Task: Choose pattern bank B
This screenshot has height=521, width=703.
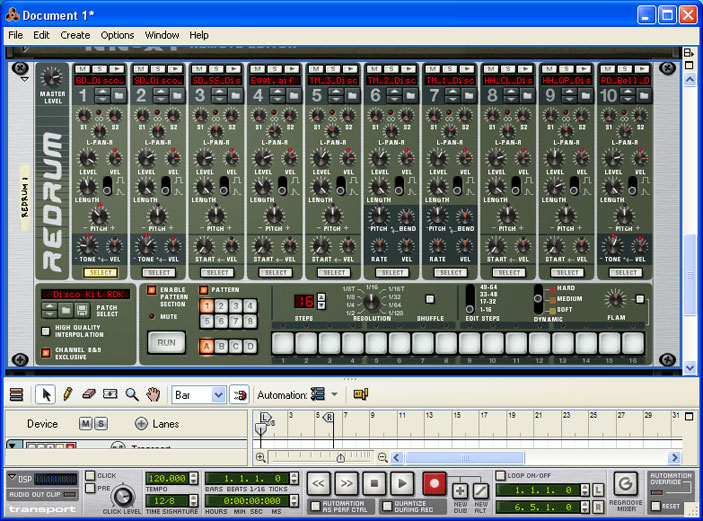Action: (221, 346)
